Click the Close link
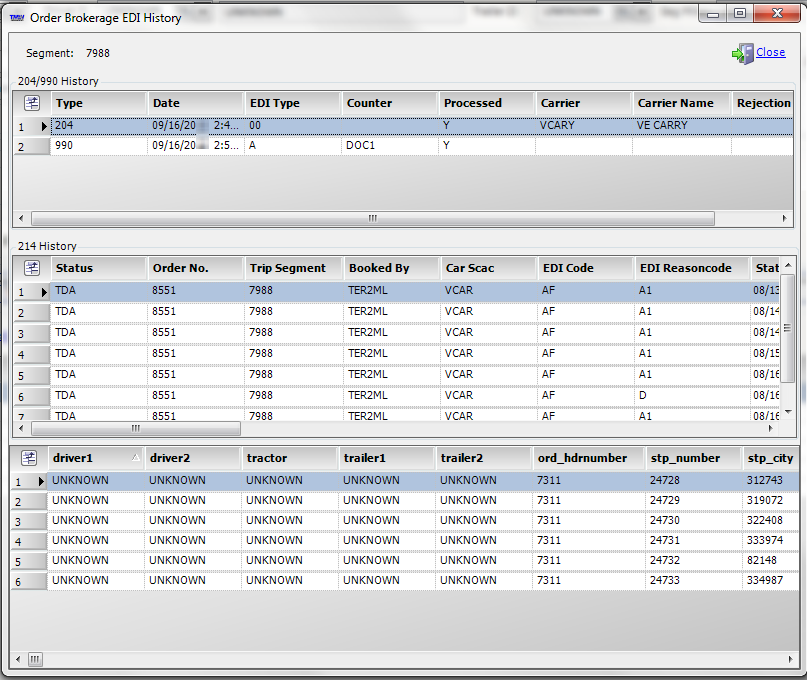Image resolution: width=807 pixels, height=680 pixels. 770,52
